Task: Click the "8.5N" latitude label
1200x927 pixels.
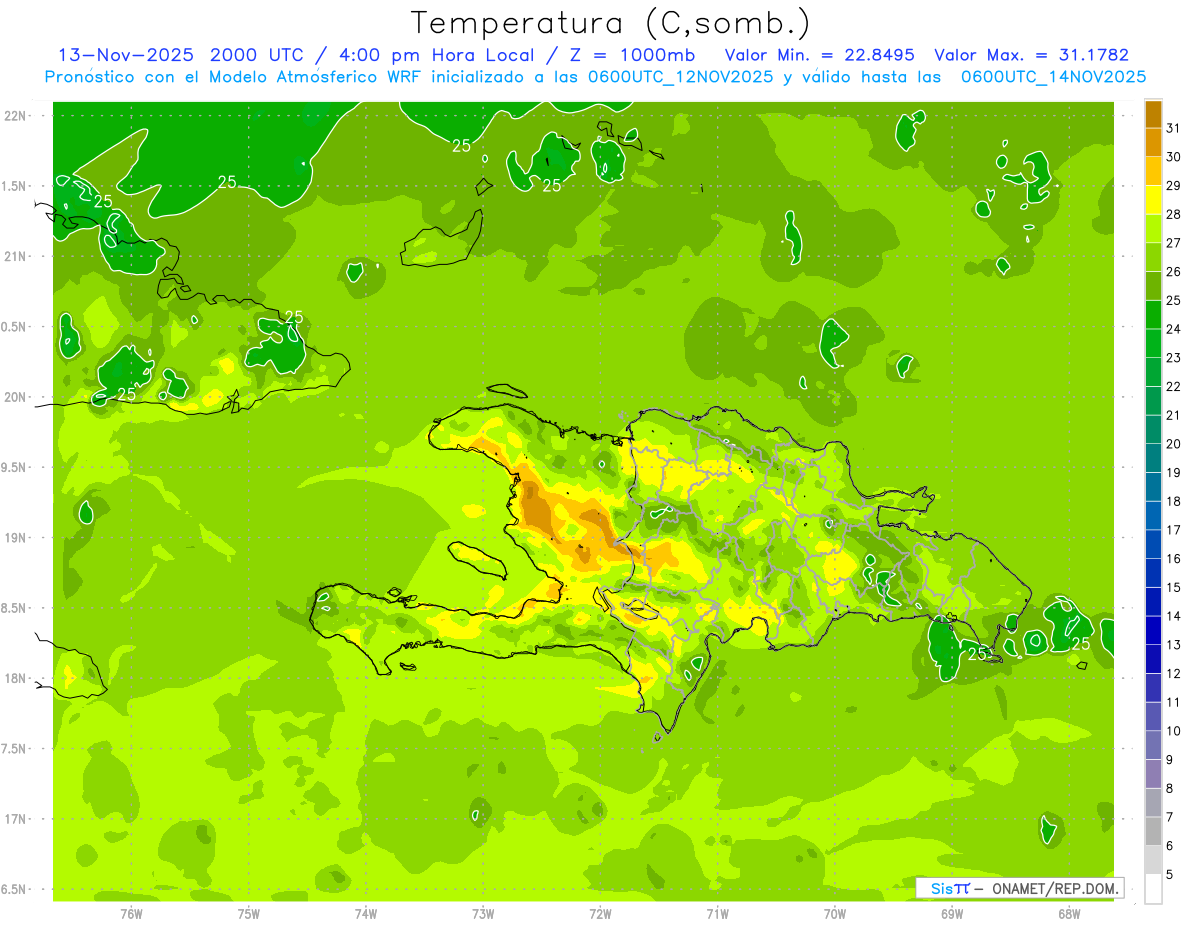Action: tap(15, 608)
